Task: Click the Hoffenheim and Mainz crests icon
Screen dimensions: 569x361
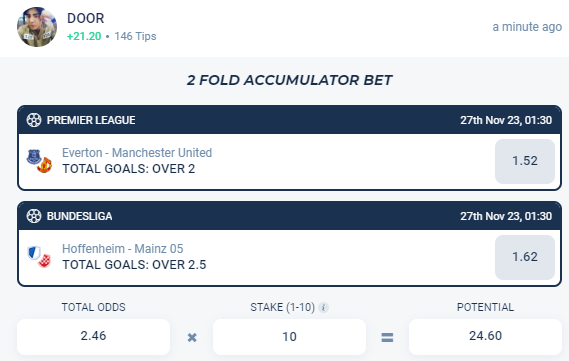Action: pyautogui.click(x=40, y=257)
